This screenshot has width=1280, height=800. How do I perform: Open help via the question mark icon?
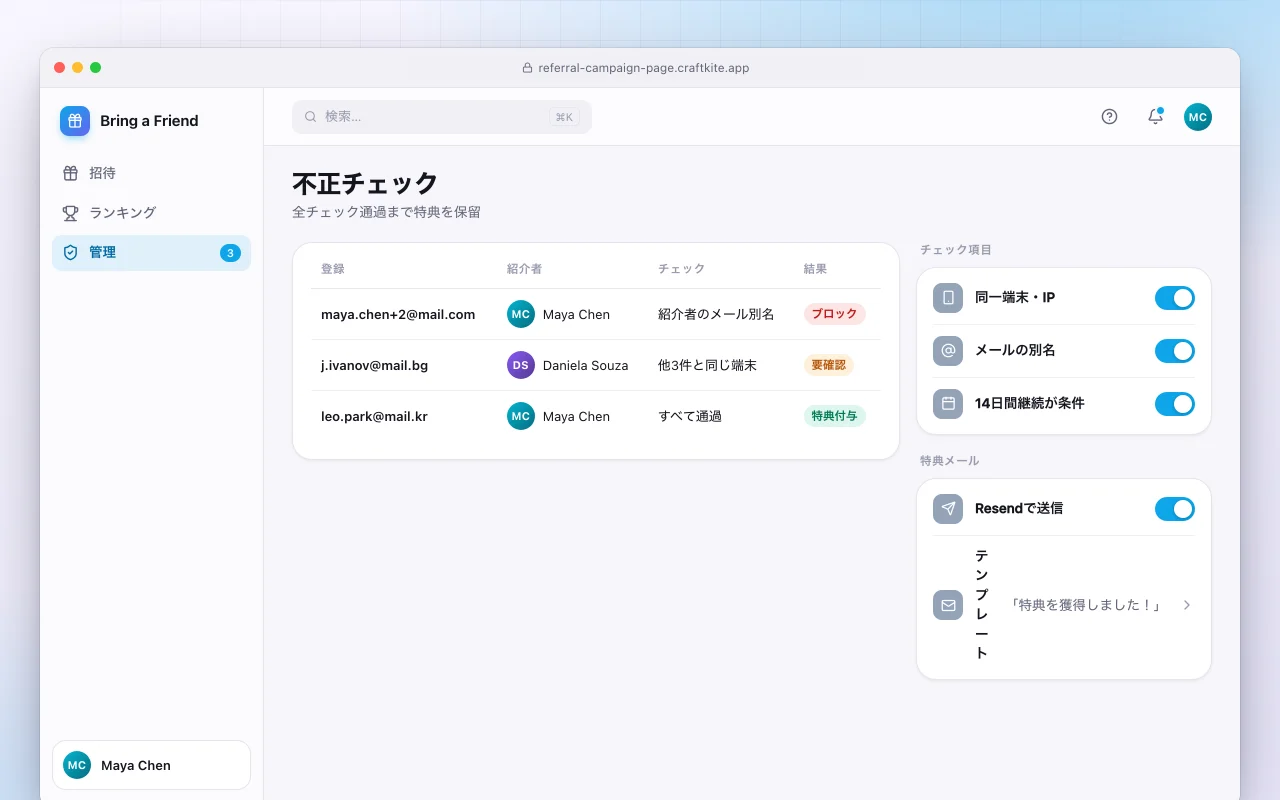(1109, 117)
